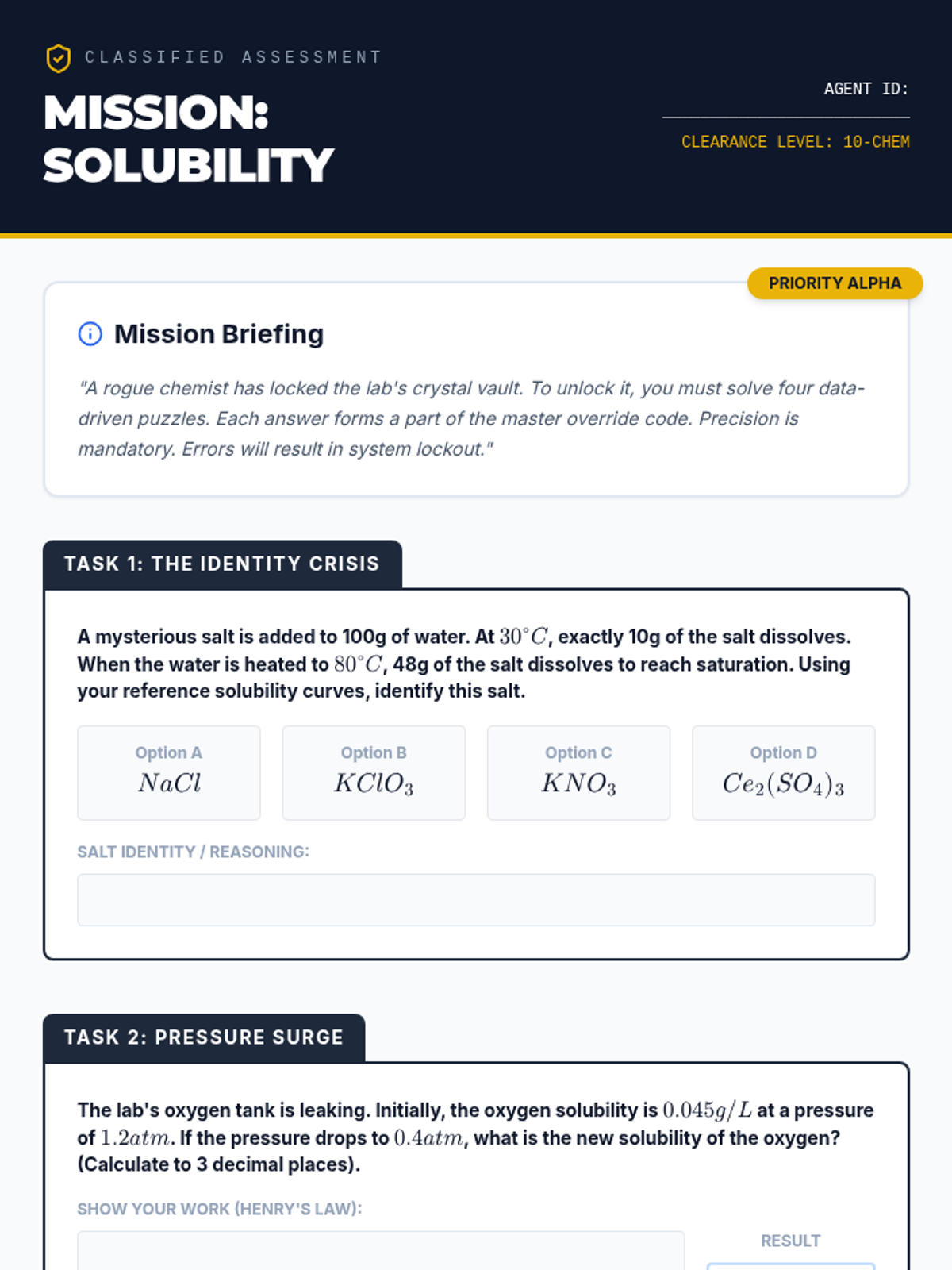Click the Salt Identity / Reasoning label
952x1270 pixels.
pos(193,852)
